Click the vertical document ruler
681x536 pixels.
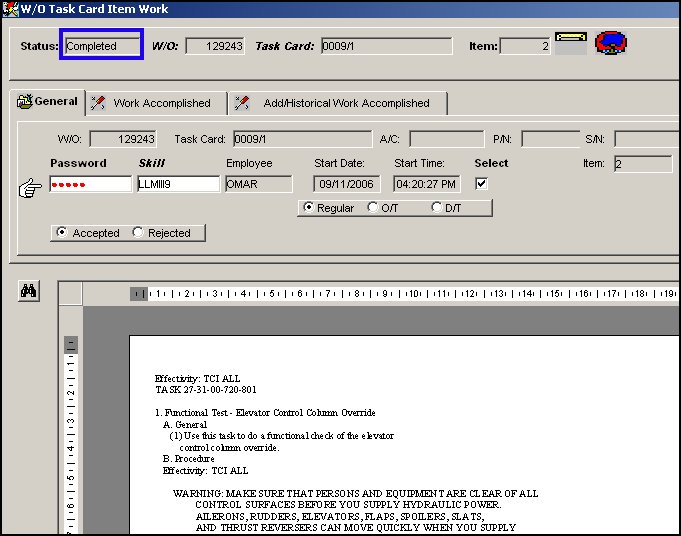71,435
